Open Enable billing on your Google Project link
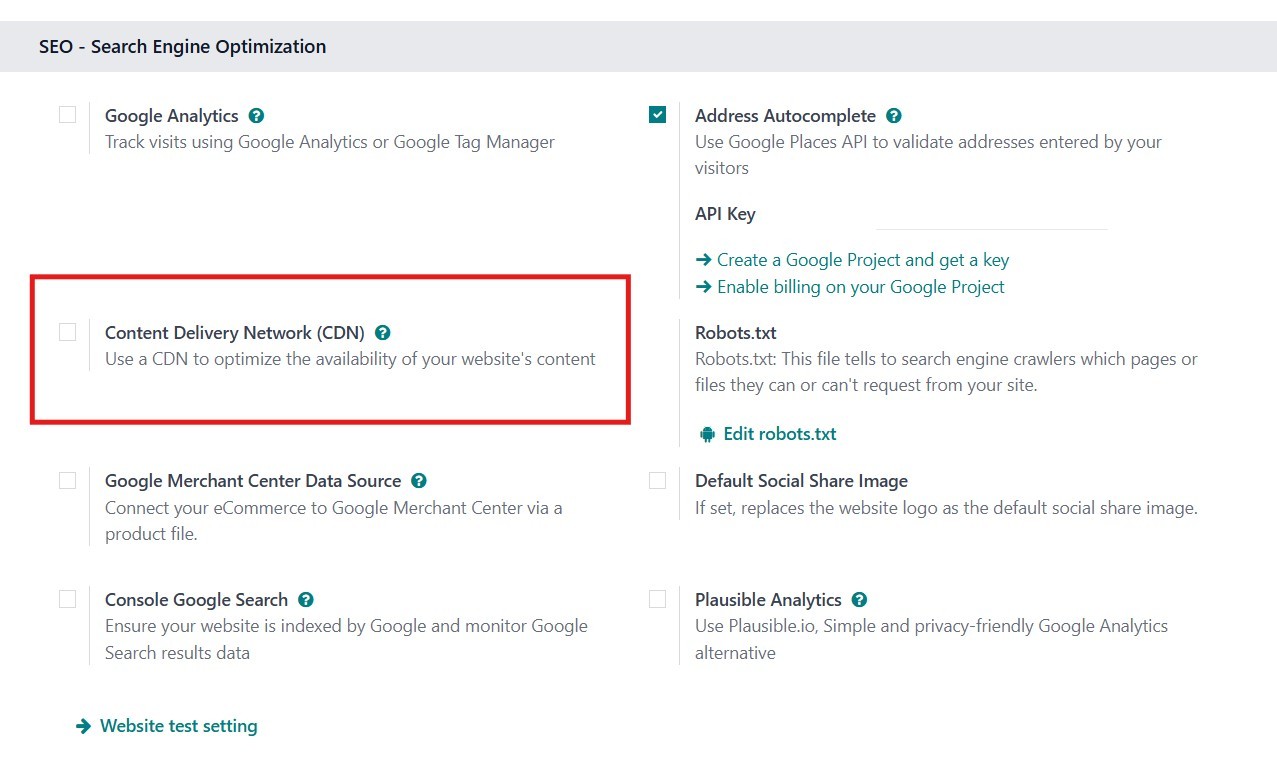The image size is (1277, 759). point(860,287)
